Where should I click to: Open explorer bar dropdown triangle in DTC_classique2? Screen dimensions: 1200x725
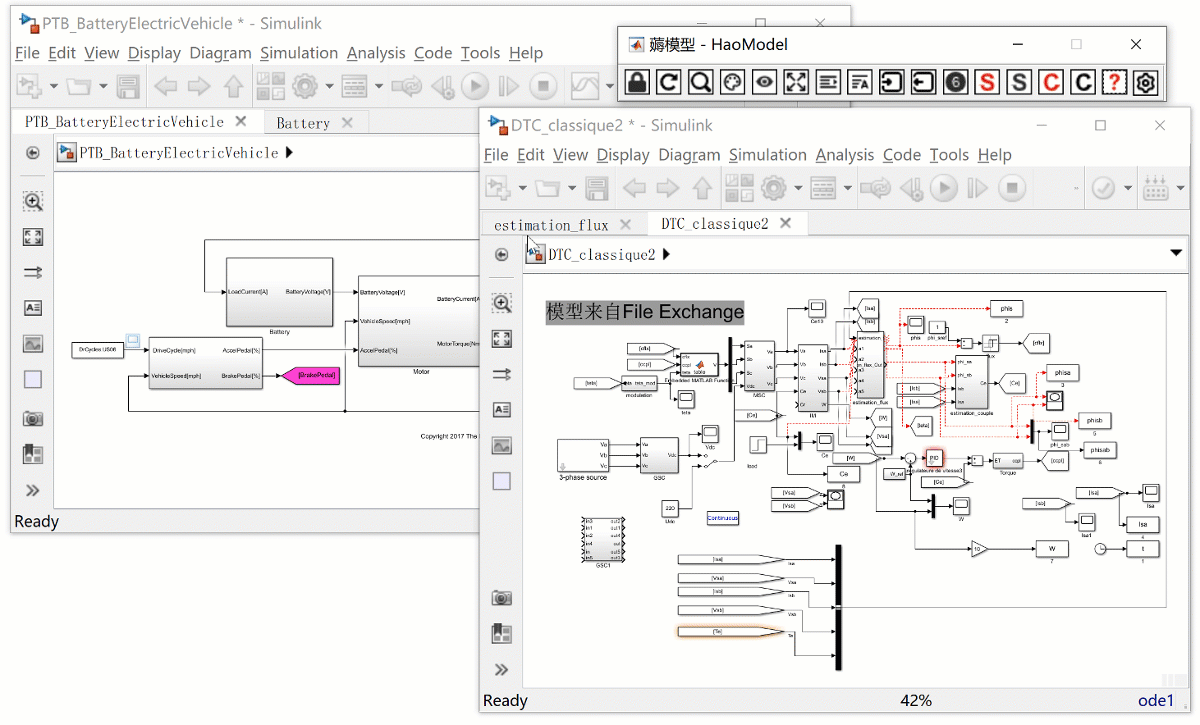1176,254
